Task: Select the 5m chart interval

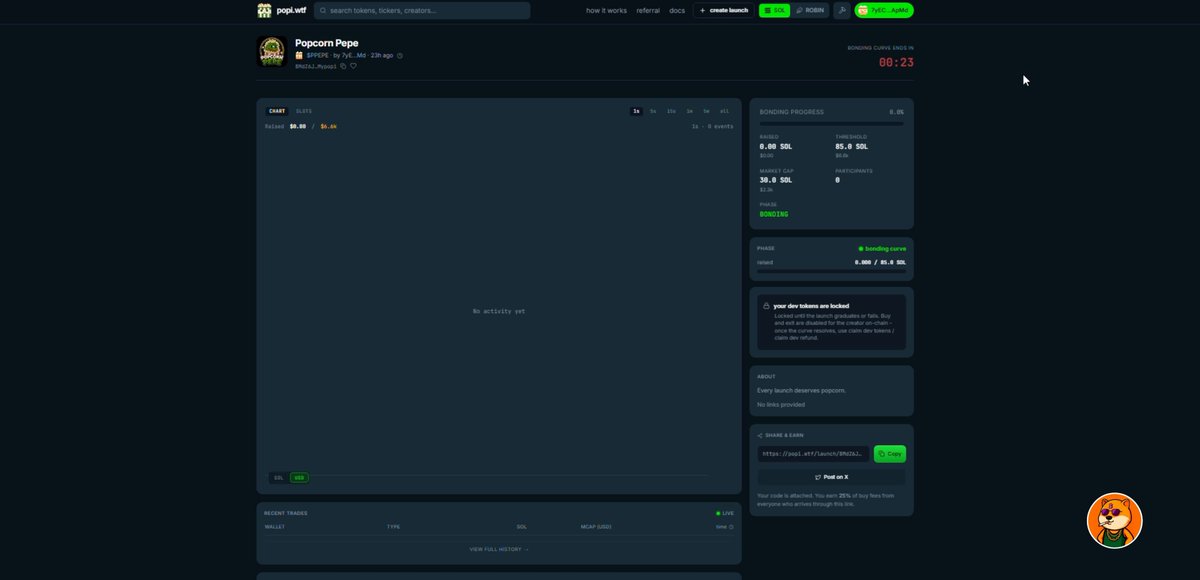Action: (x=706, y=111)
